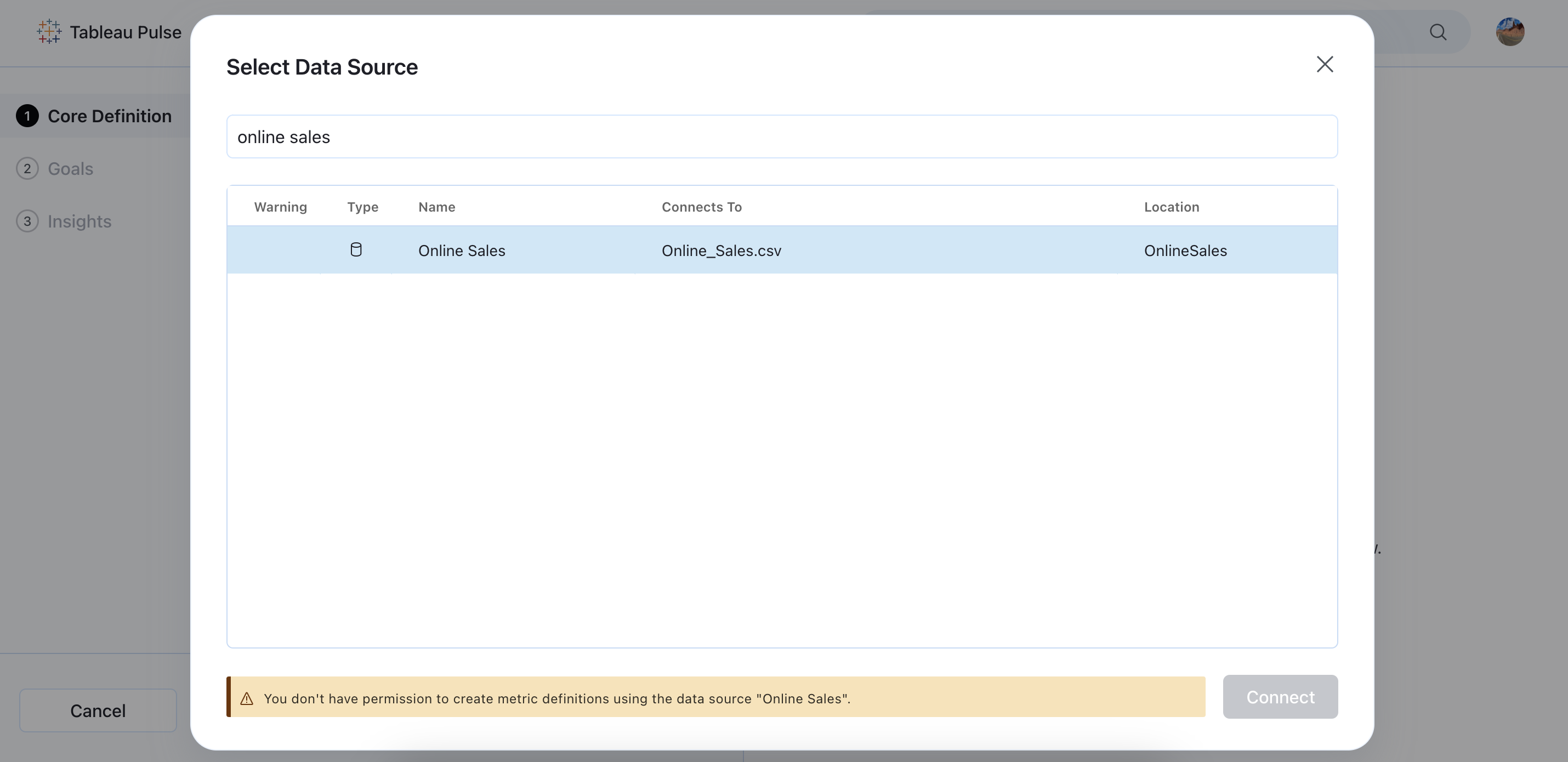This screenshot has height=762, width=1568.
Task: Click the search magnifier icon
Action: coord(1438,32)
